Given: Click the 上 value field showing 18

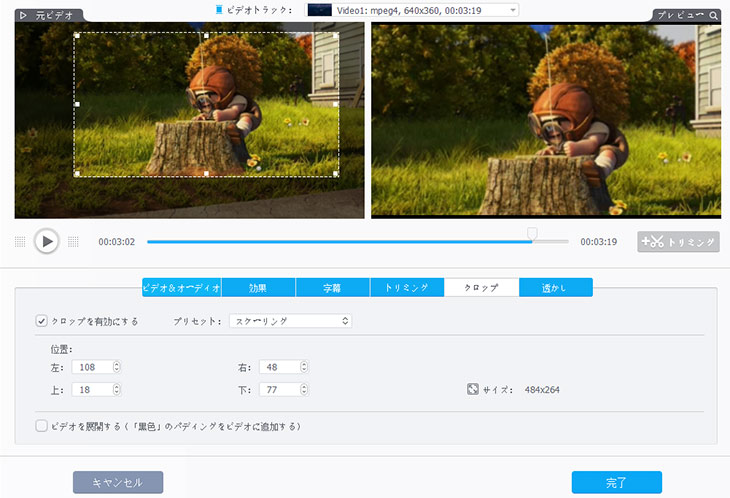Looking at the screenshot, I should pyautogui.click(x=92, y=389).
